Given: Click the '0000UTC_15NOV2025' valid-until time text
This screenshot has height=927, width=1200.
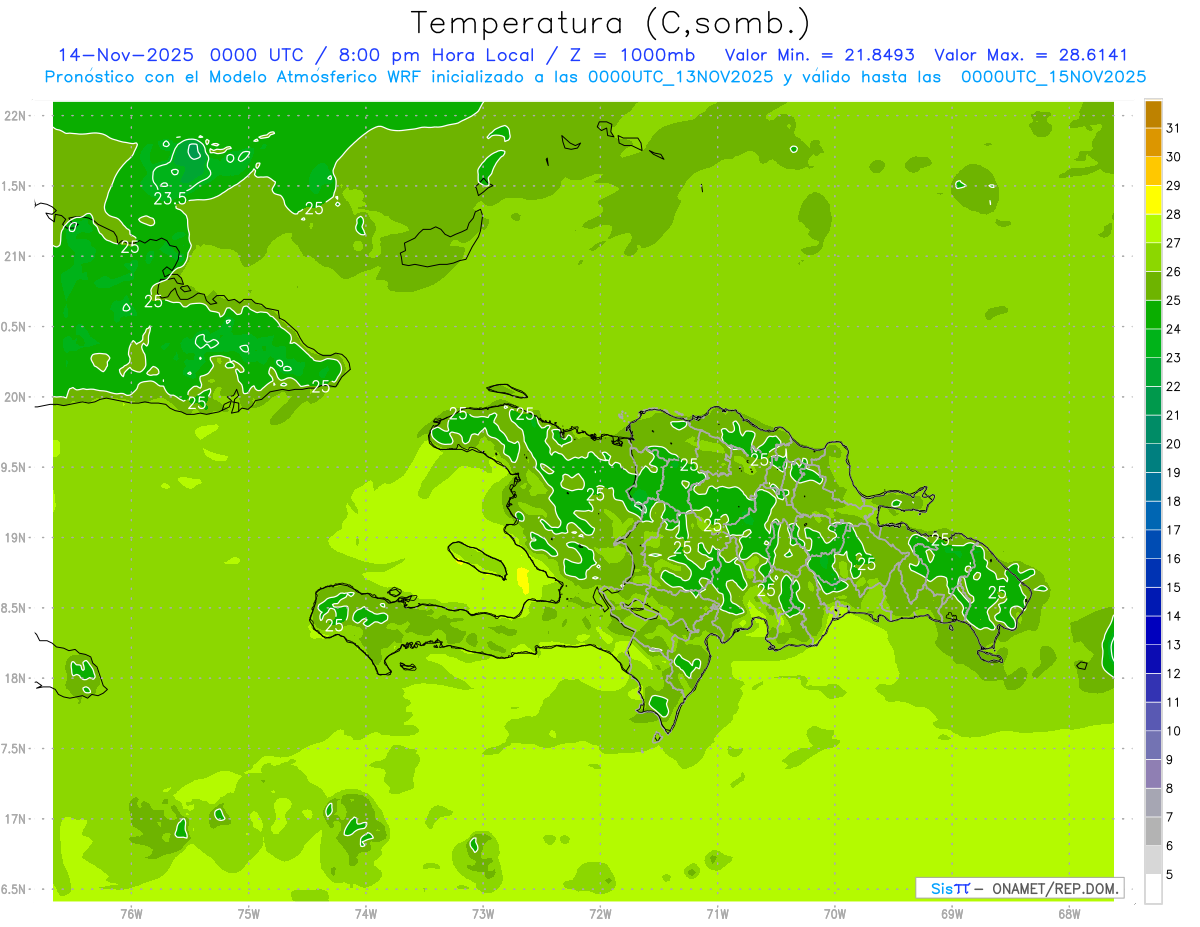Looking at the screenshot, I should pyautogui.click(x=1053, y=77).
